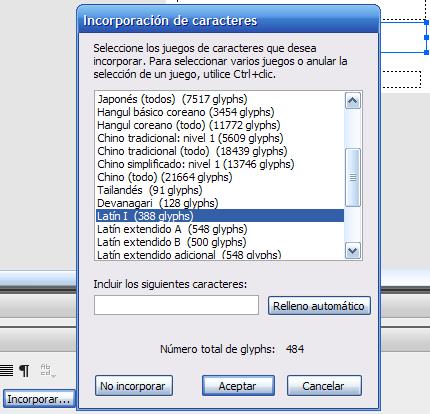Image resolution: width=430 pixels, height=414 pixels.
Task: Click the Aceptar button
Action: (x=238, y=386)
